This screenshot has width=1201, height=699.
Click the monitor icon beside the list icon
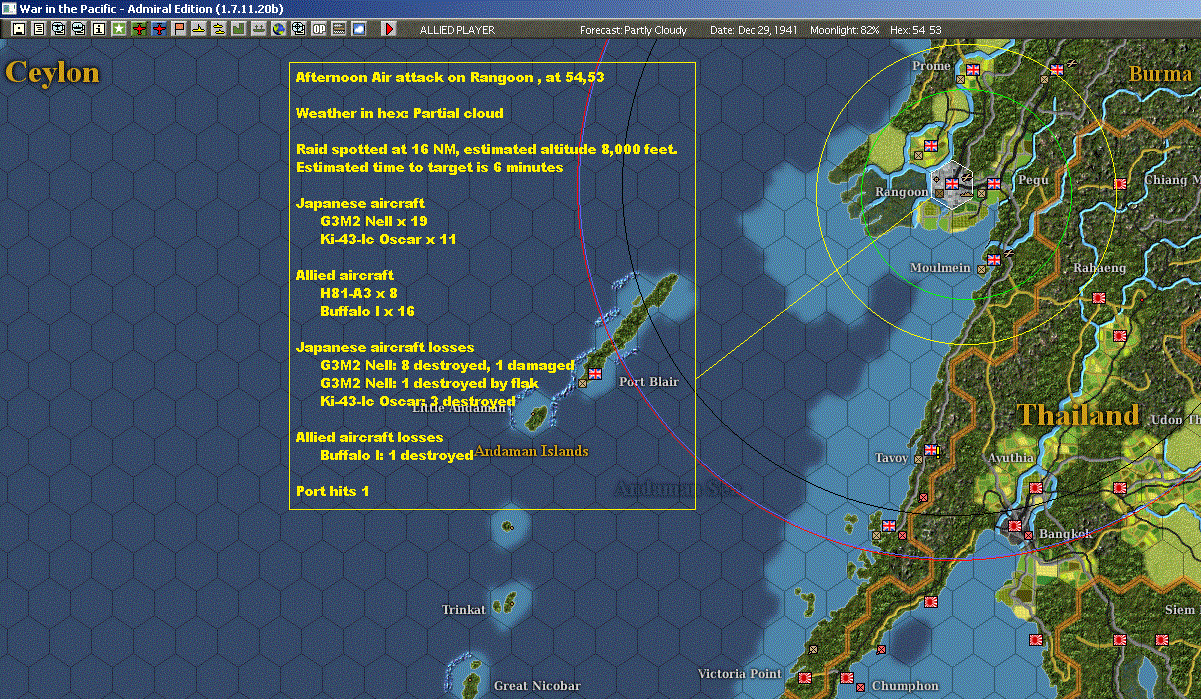pos(59,29)
